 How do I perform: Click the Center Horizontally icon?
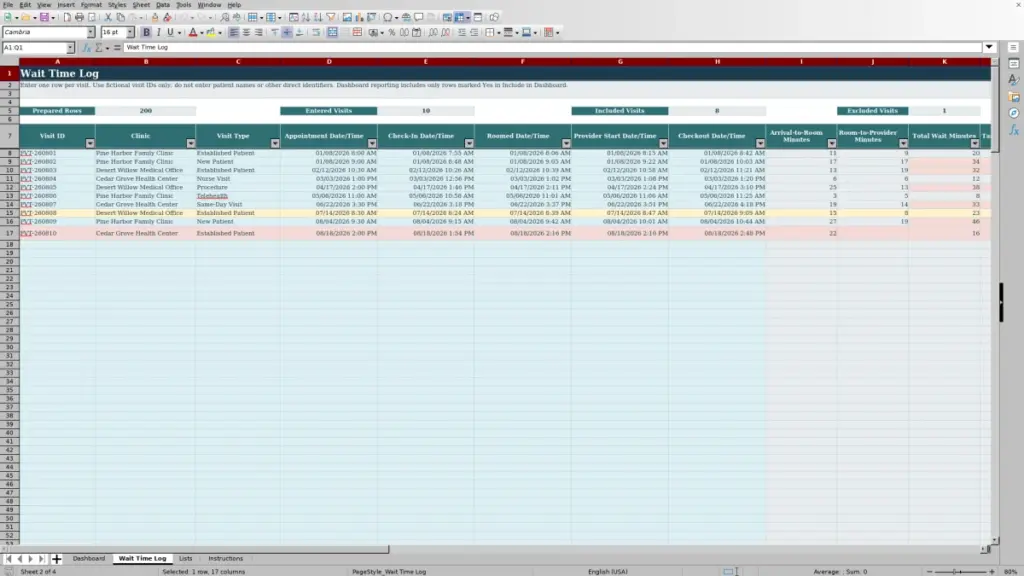point(246,32)
